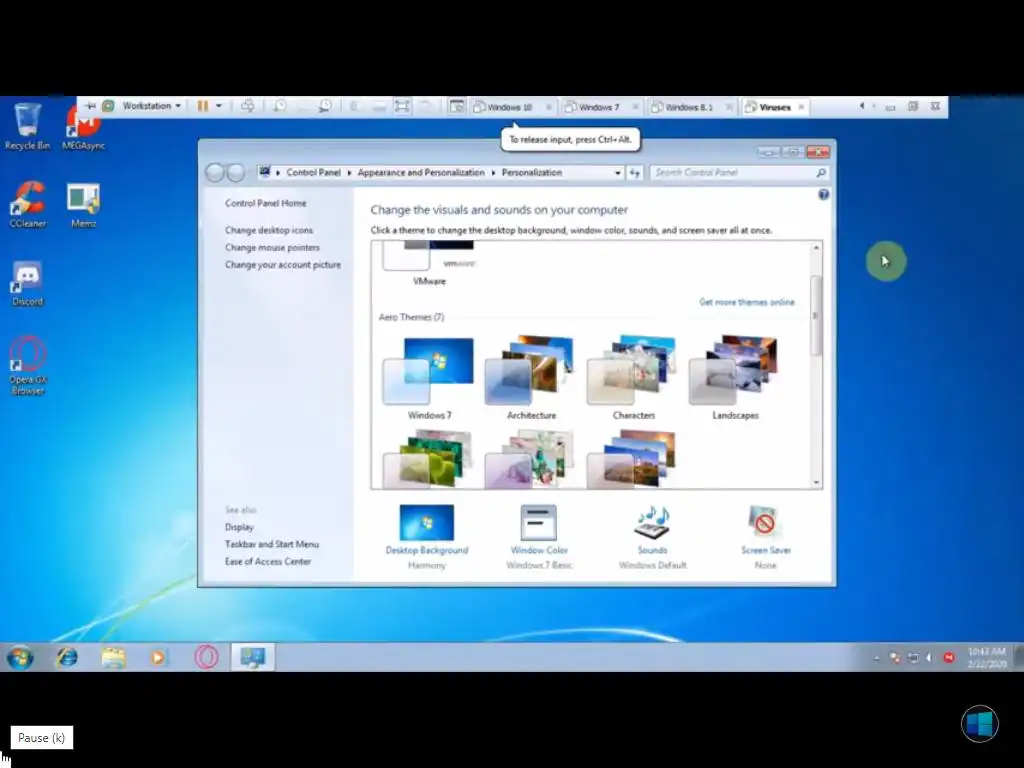Viewport: 1024px width, 768px height.
Task: Open Sounds settings
Action: click(652, 537)
